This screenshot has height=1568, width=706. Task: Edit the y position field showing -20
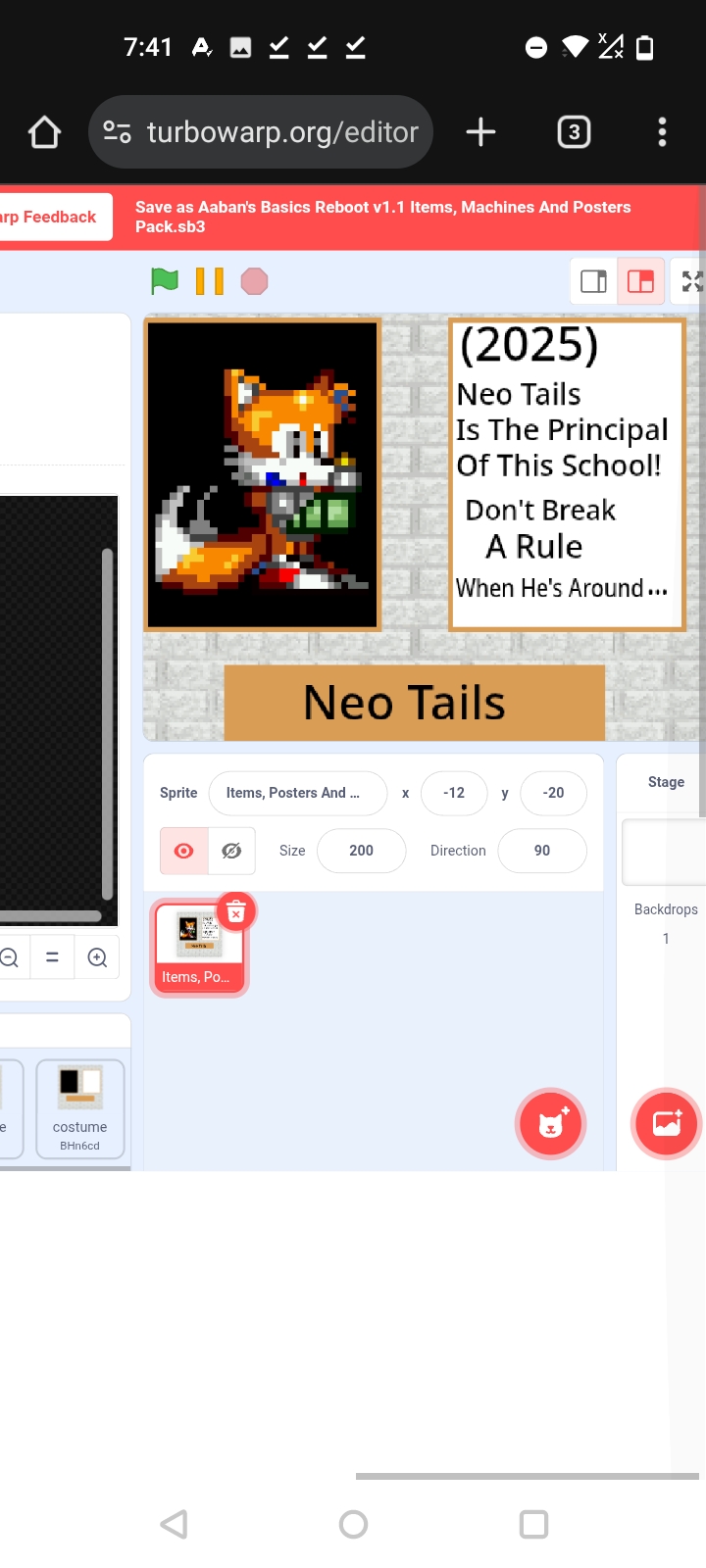(554, 793)
